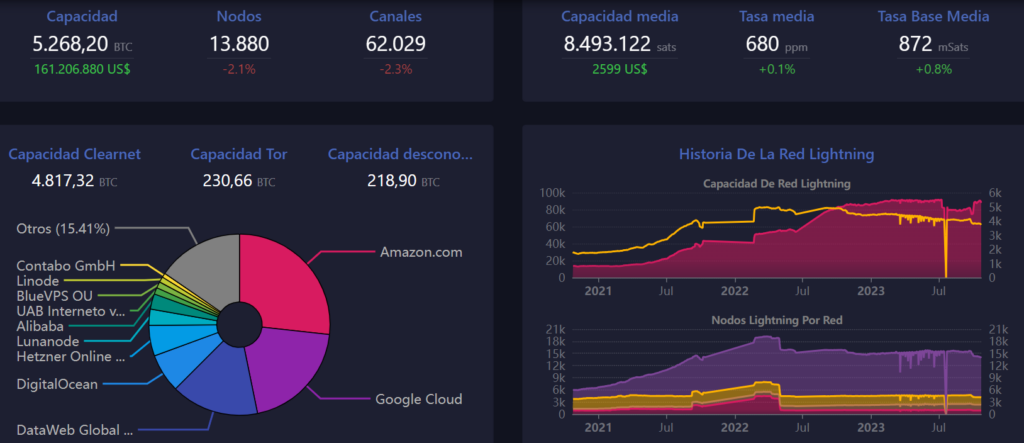Select the indigo DataWeb Global pie slice

pyautogui.click(x=215, y=380)
